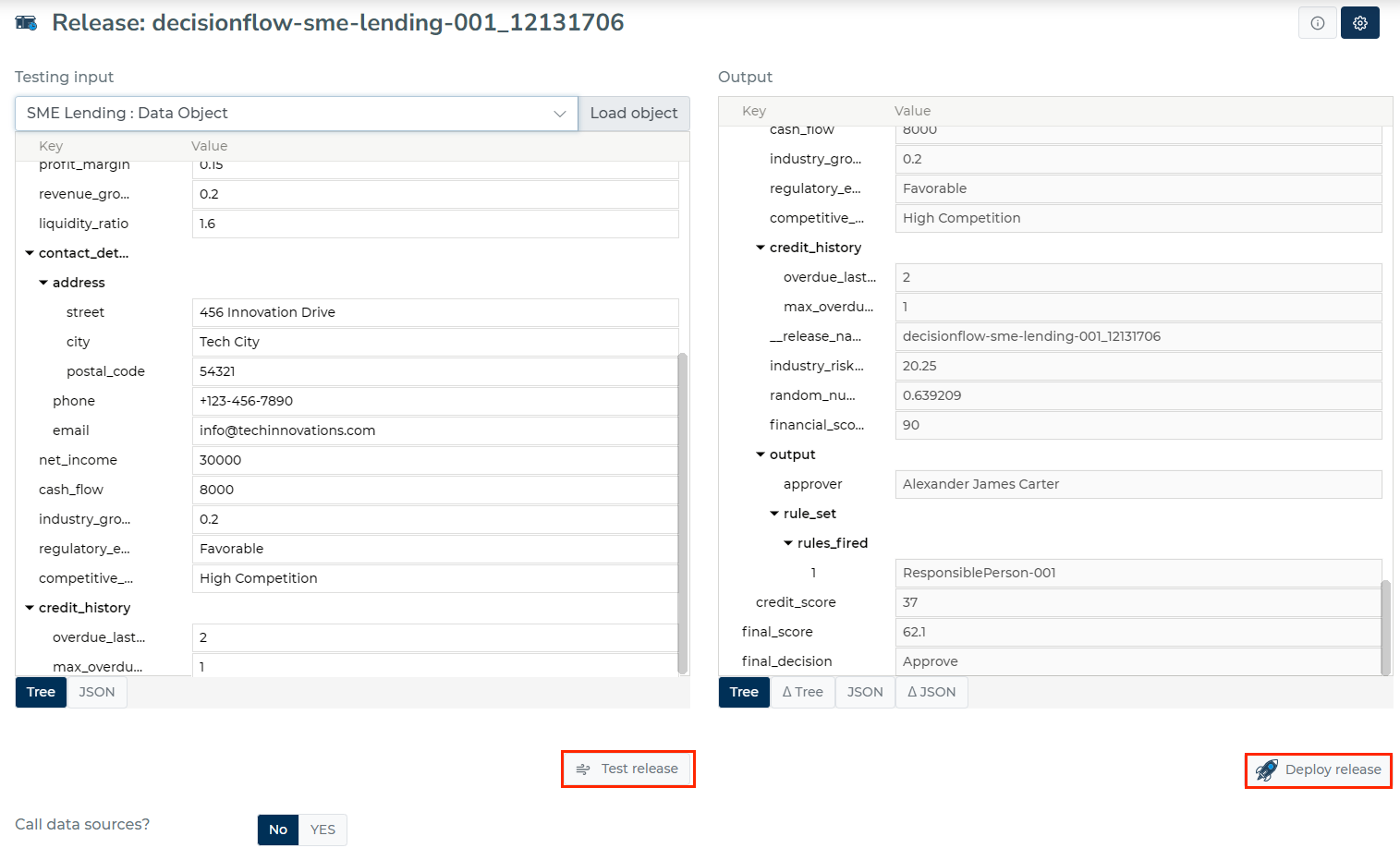This screenshot has width=1400, height=848.
Task: Collapse the credit_history node in Output
Action: click(x=761, y=248)
